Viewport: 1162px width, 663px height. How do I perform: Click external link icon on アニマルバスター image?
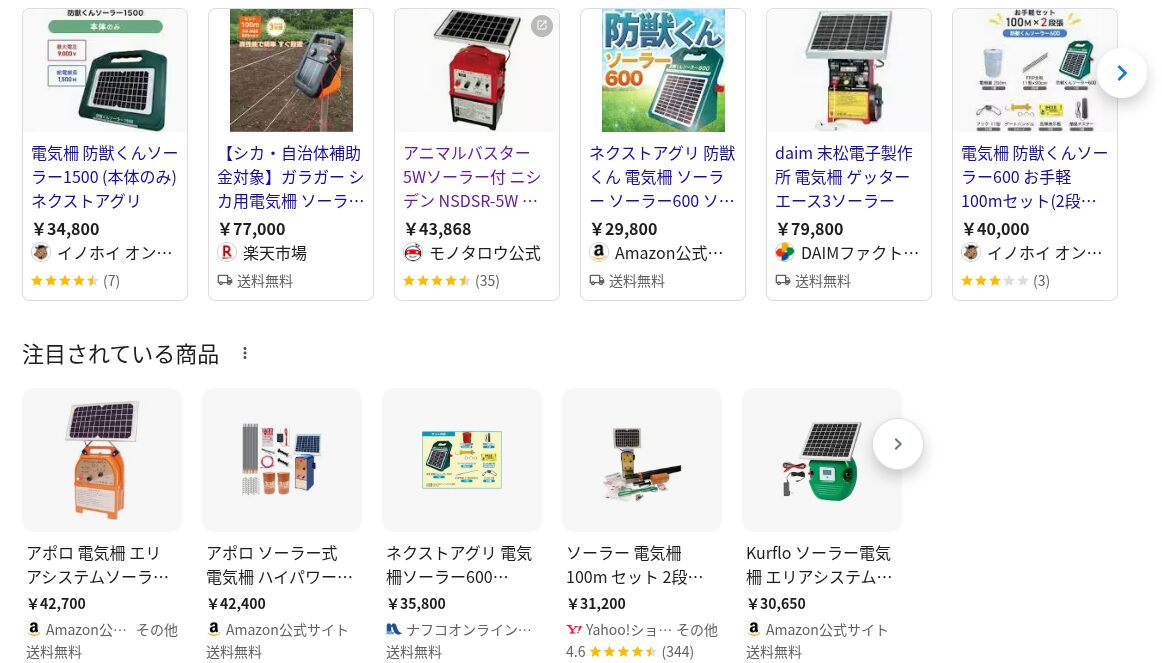point(542,26)
